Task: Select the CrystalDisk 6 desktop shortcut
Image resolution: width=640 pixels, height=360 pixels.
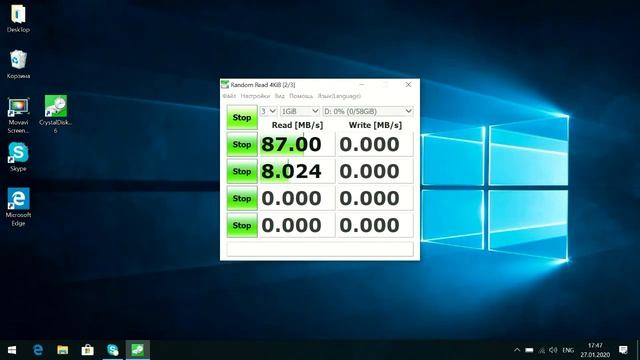Action: click(56, 114)
